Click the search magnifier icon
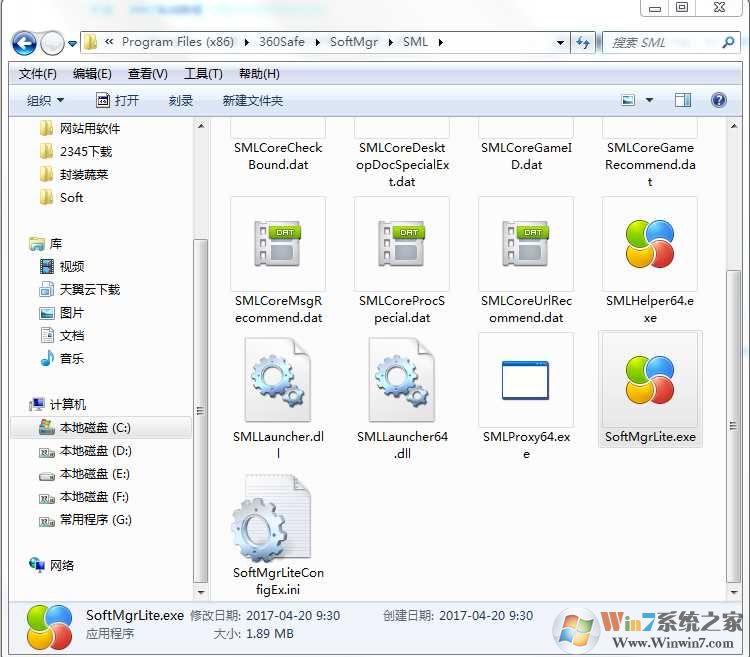 728,43
